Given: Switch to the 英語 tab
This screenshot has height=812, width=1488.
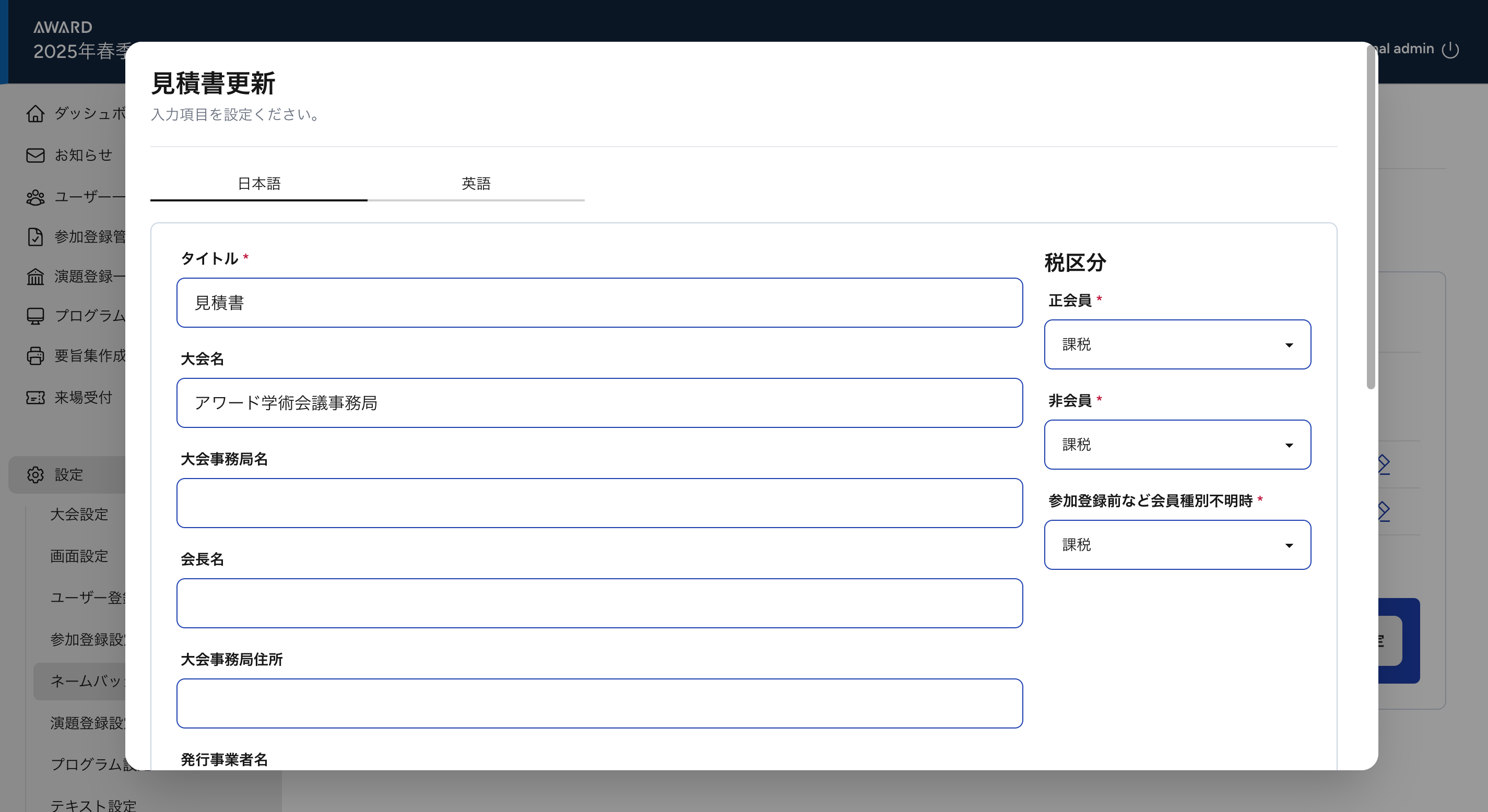Looking at the screenshot, I should tap(476, 184).
